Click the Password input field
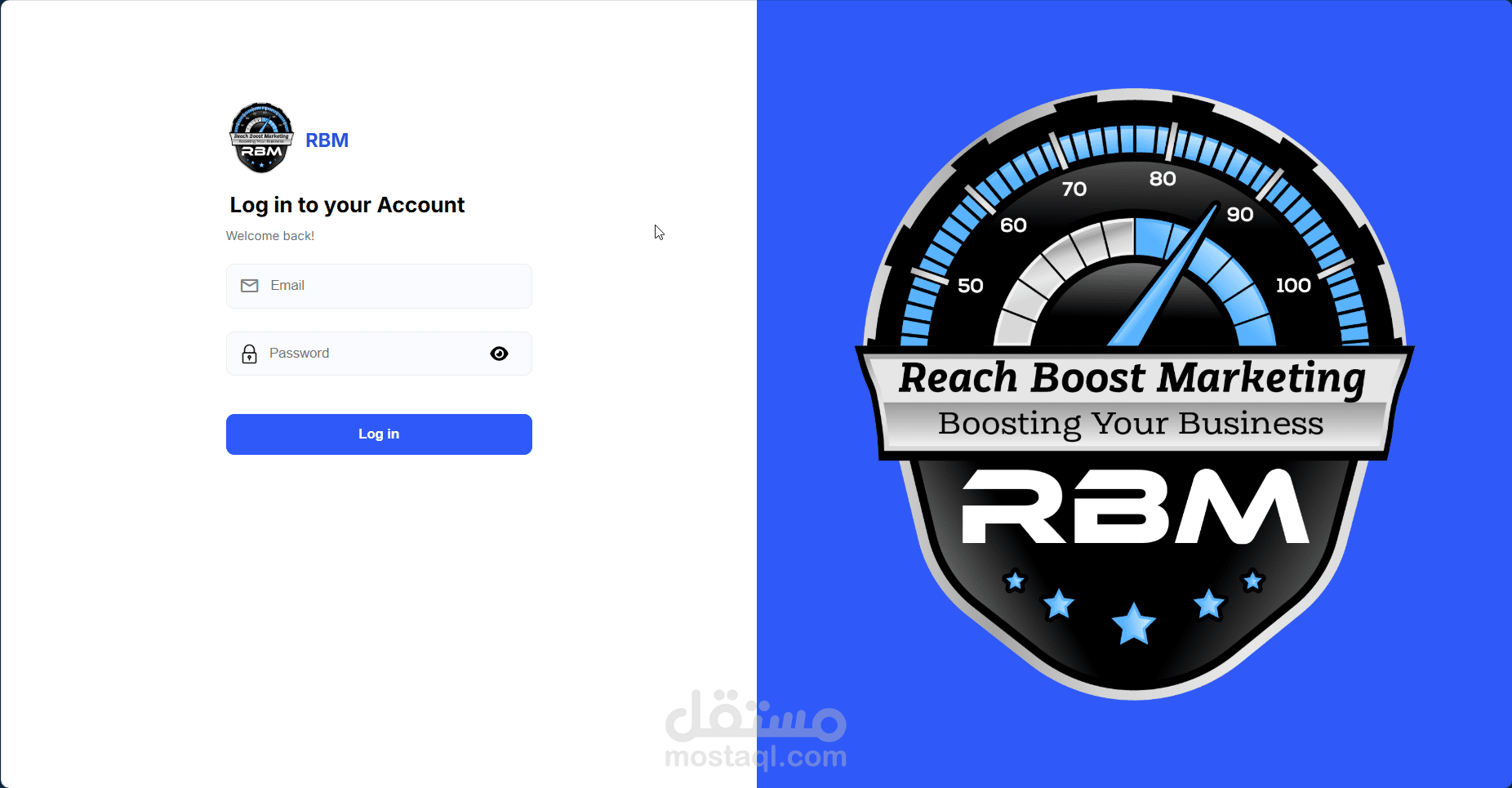Screen dimensions: 1512x788 (379, 354)
